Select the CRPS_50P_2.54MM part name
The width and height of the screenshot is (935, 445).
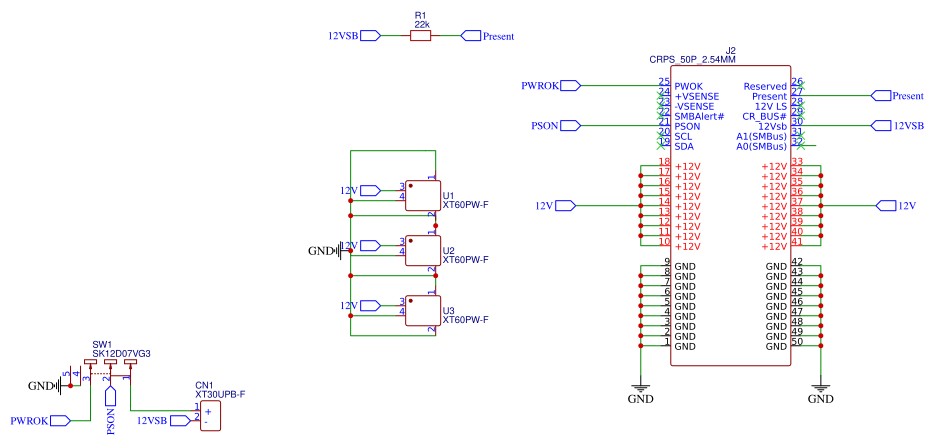point(692,60)
